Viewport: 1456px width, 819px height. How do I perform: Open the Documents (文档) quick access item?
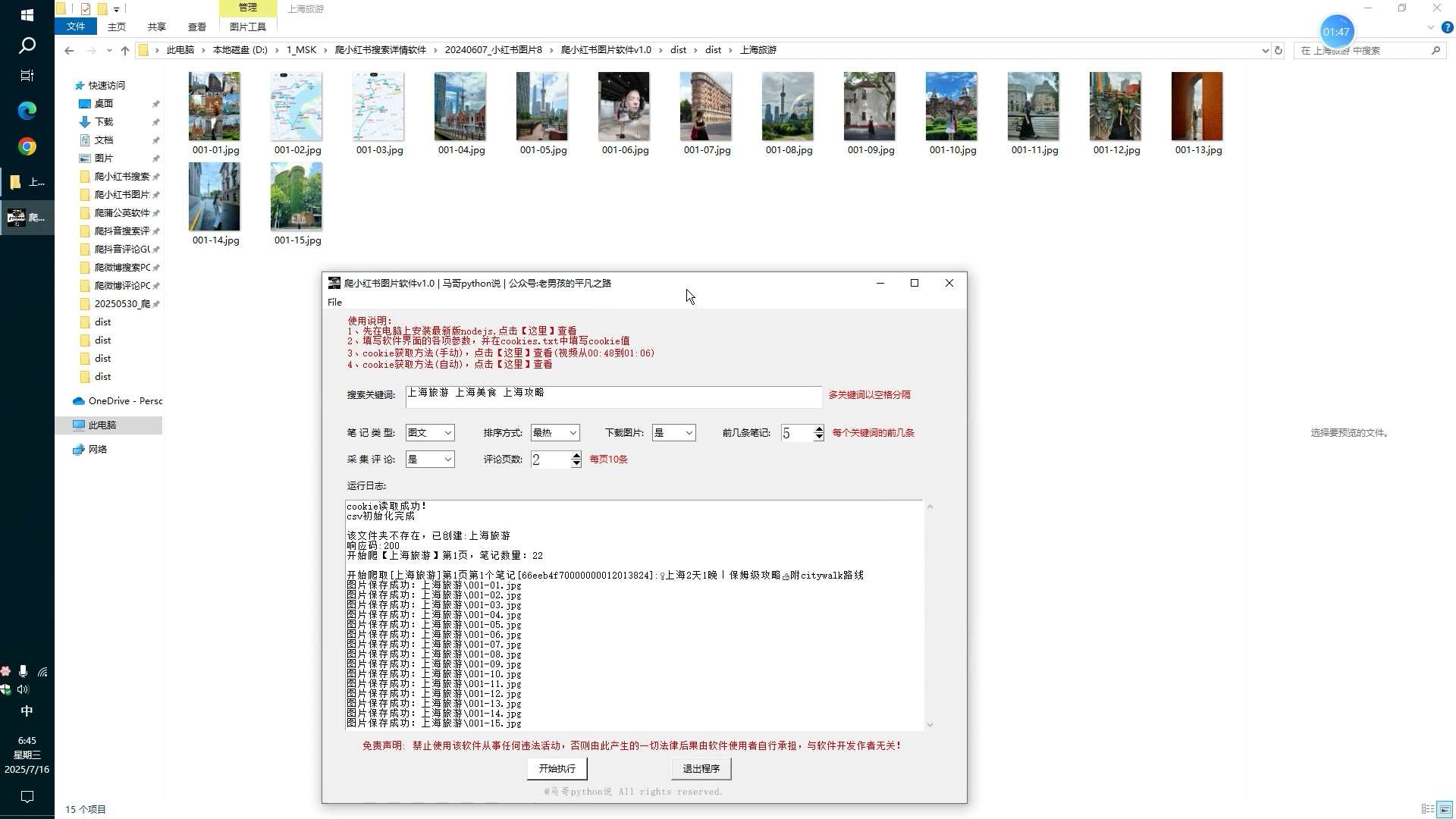104,140
